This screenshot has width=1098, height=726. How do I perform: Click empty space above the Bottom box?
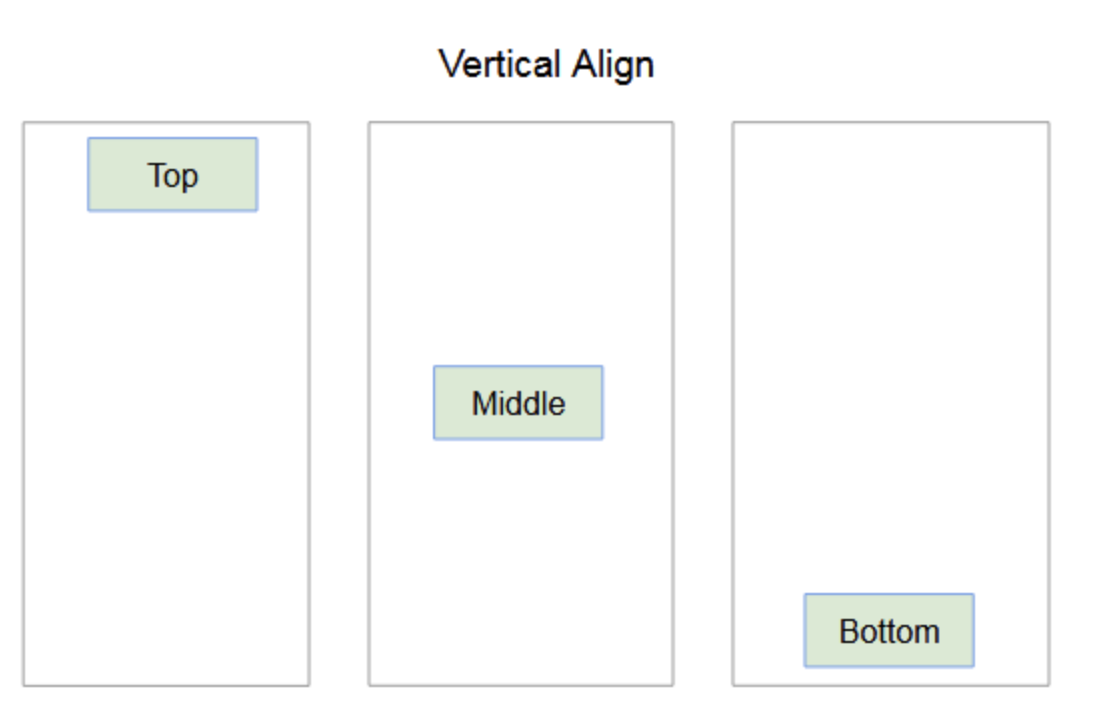click(x=888, y=400)
